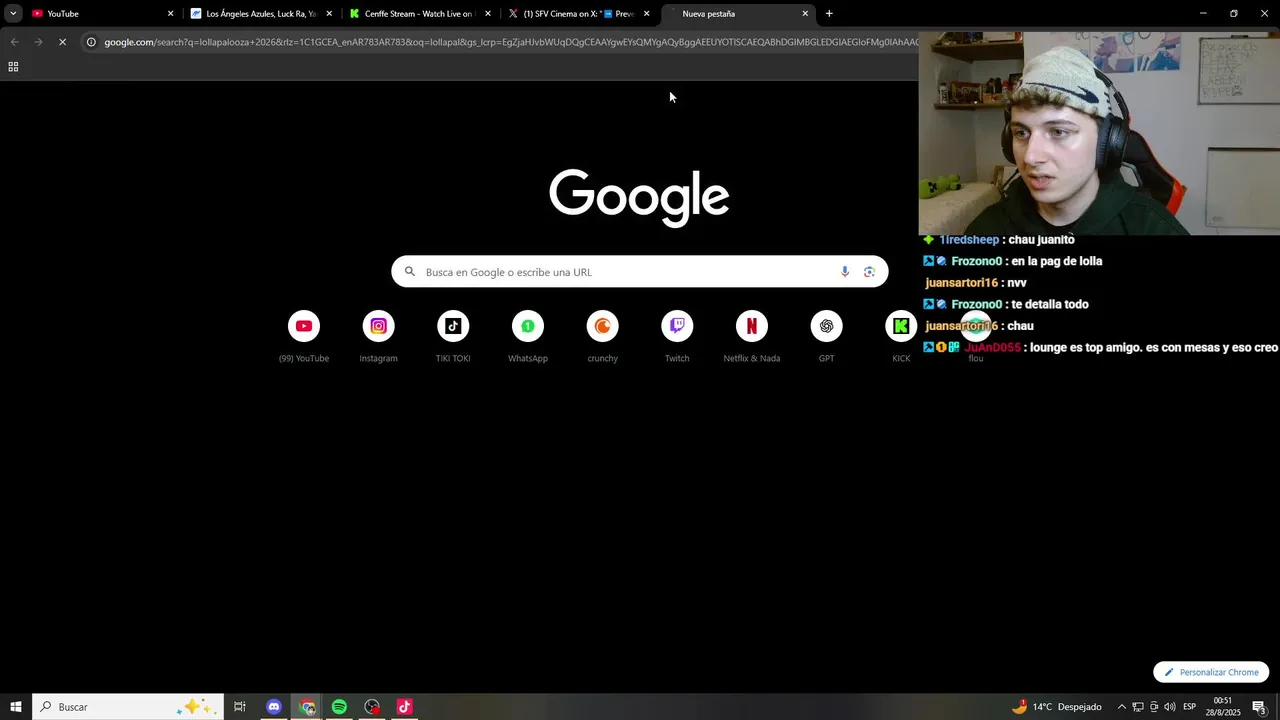Open the OBS icon in the taskbar
The width and height of the screenshot is (1280, 720).
click(x=372, y=707)
